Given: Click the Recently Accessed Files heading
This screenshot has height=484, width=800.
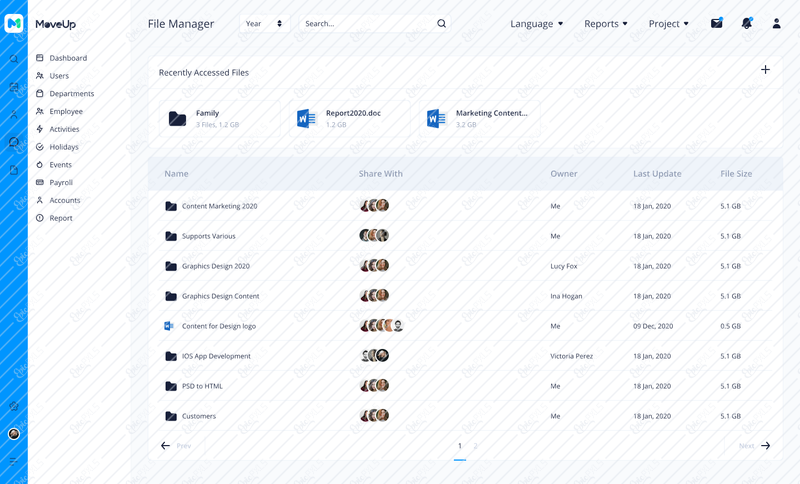Looking at the screenshot, I should tap(204, 73).
